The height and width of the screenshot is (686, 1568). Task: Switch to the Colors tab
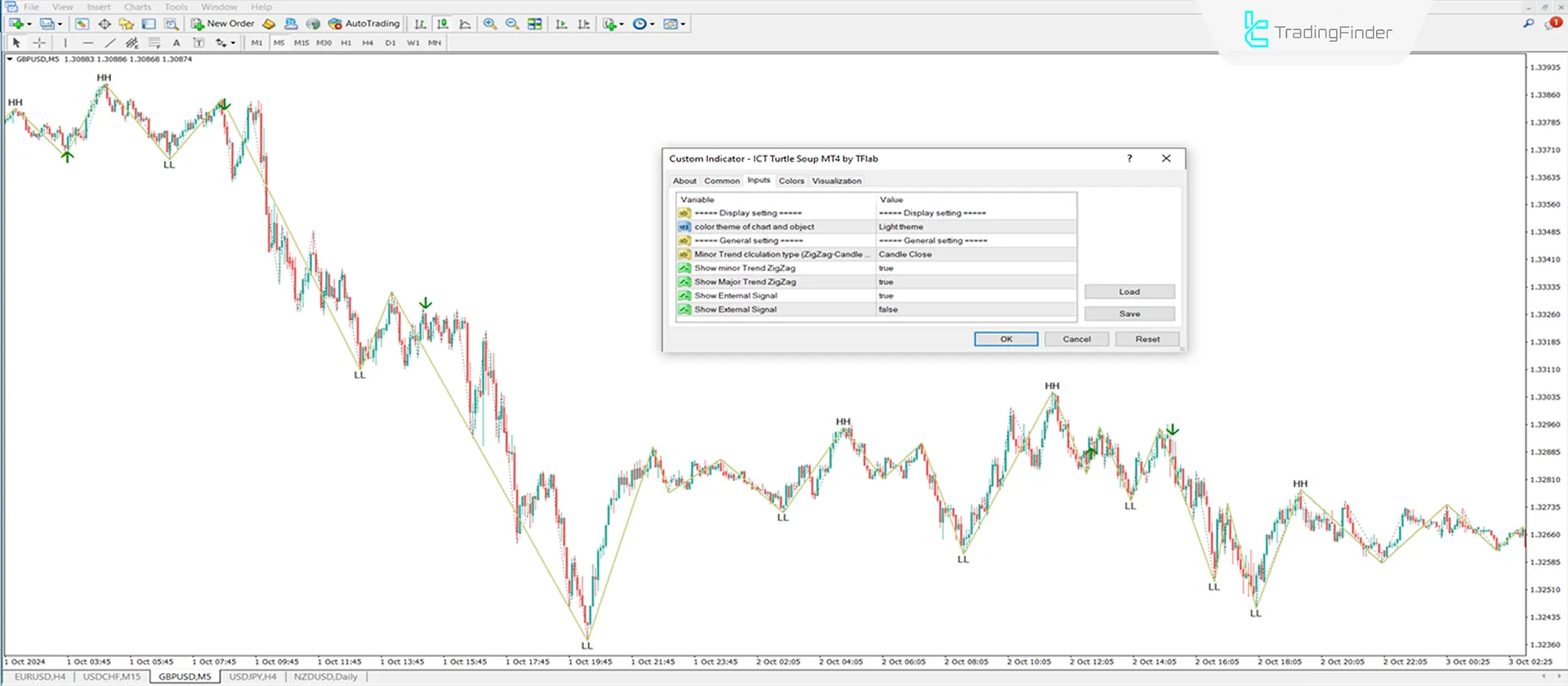791,180
